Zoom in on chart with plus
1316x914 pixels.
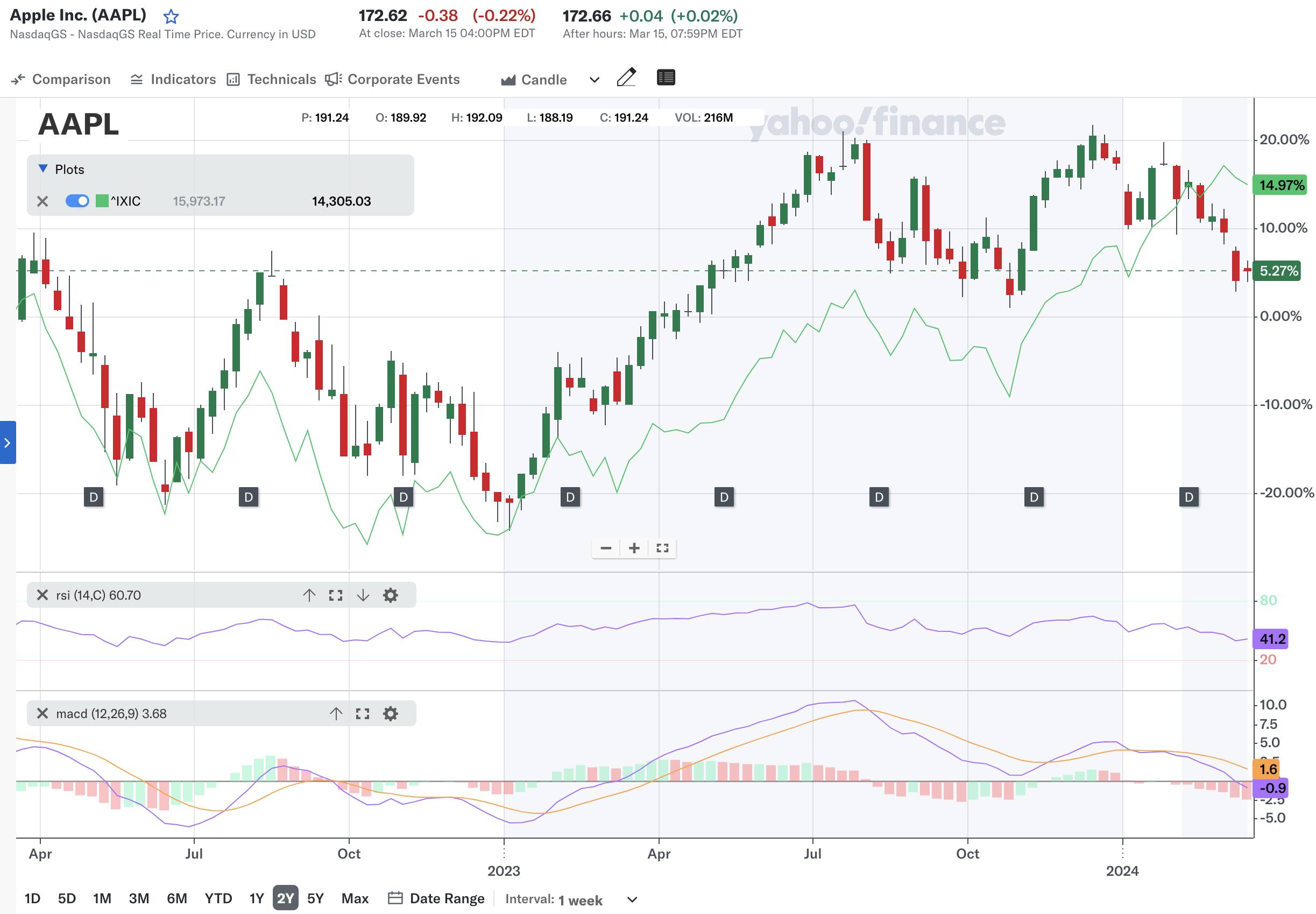click(634, 548)
